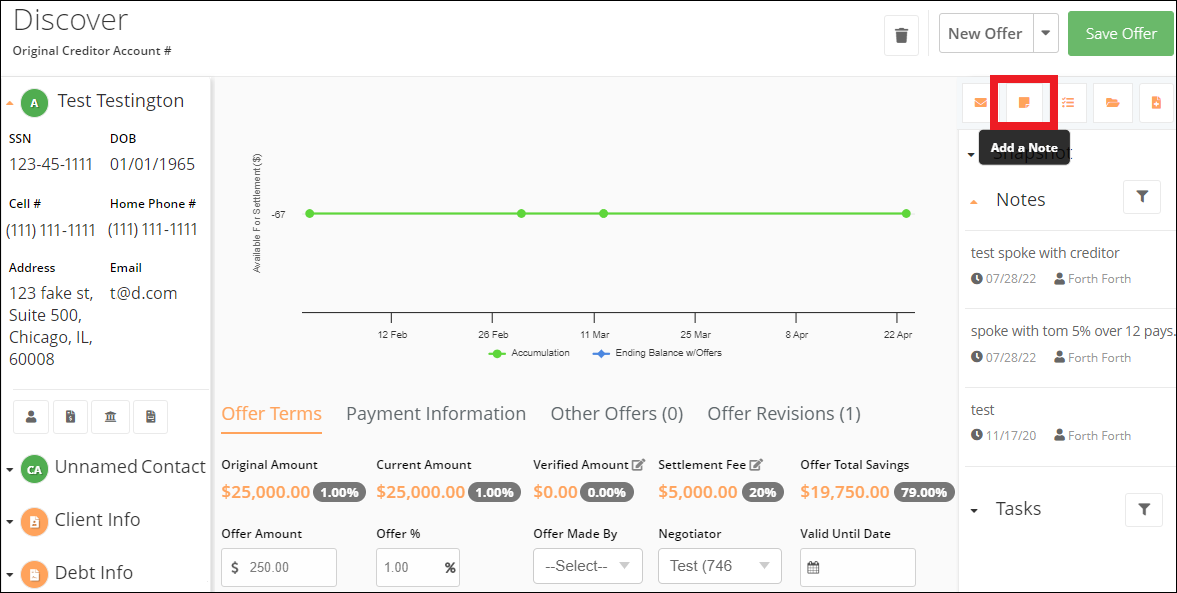Edit Settlement Fee pencil icon
Image resolution: width=1177 pixels, height=593 pixels.
[756, 465]
